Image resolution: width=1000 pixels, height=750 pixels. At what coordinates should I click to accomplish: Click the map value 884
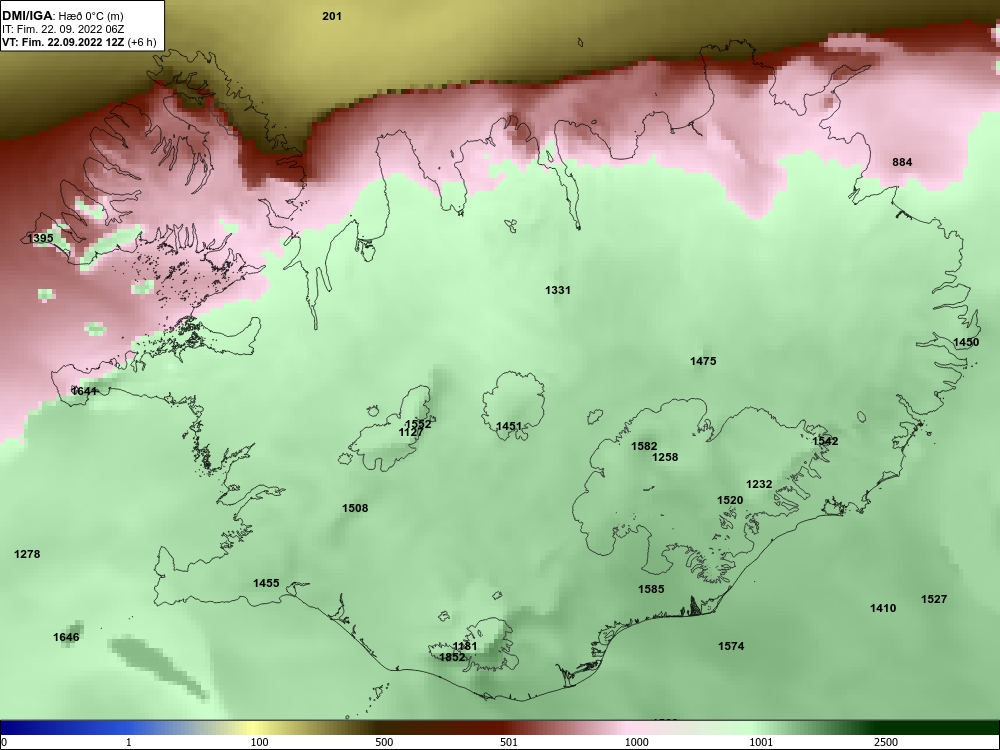tap(902, 162)
